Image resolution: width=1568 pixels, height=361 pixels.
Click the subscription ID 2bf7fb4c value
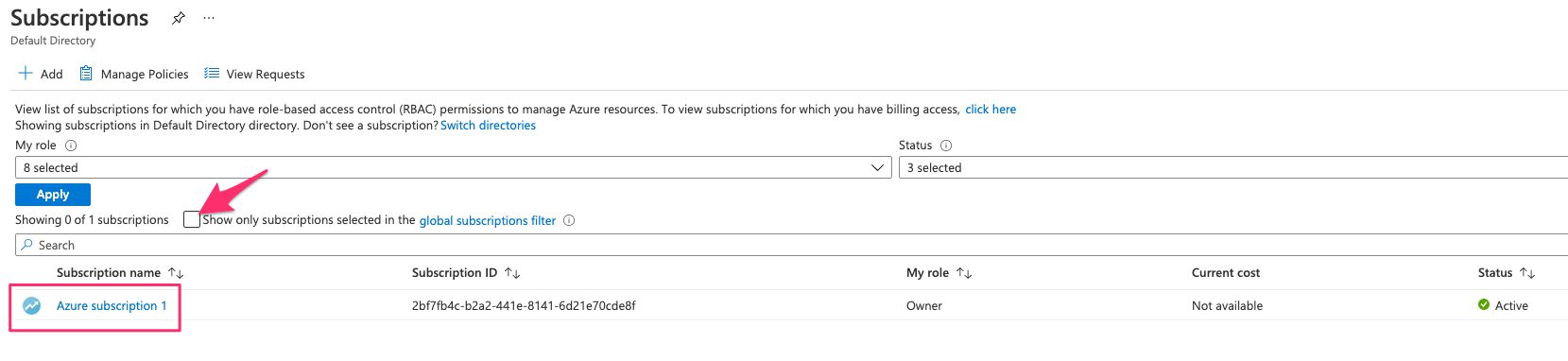tap(524, 306)
